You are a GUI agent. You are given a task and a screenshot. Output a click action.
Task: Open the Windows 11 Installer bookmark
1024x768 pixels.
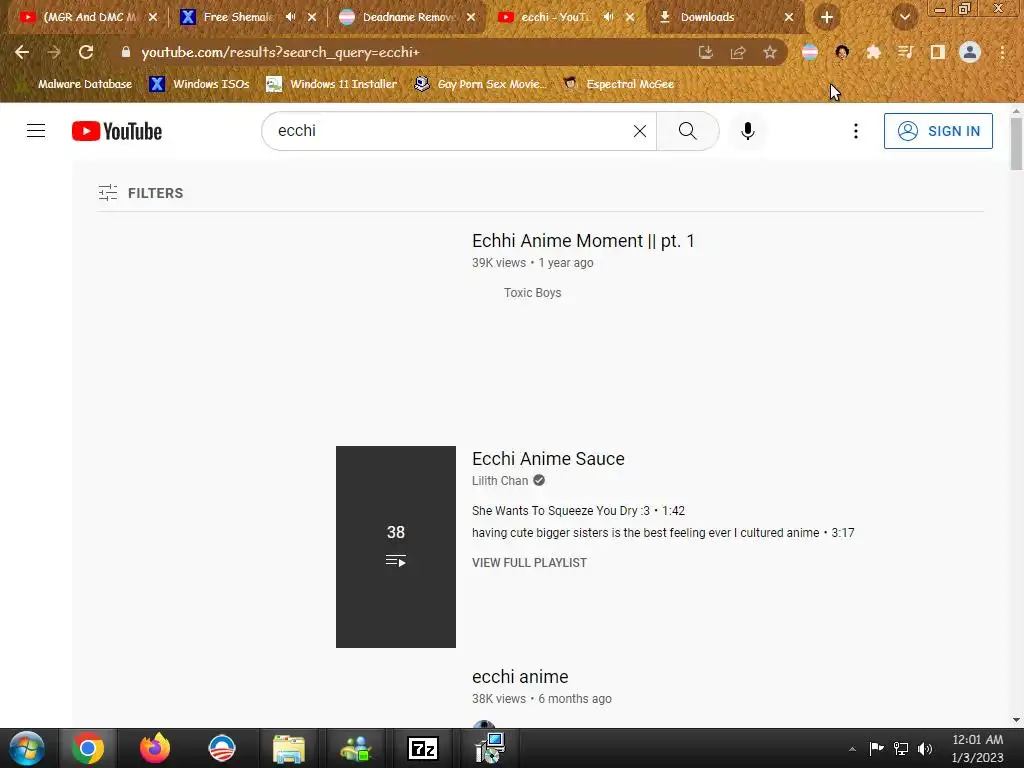(332, 84)
